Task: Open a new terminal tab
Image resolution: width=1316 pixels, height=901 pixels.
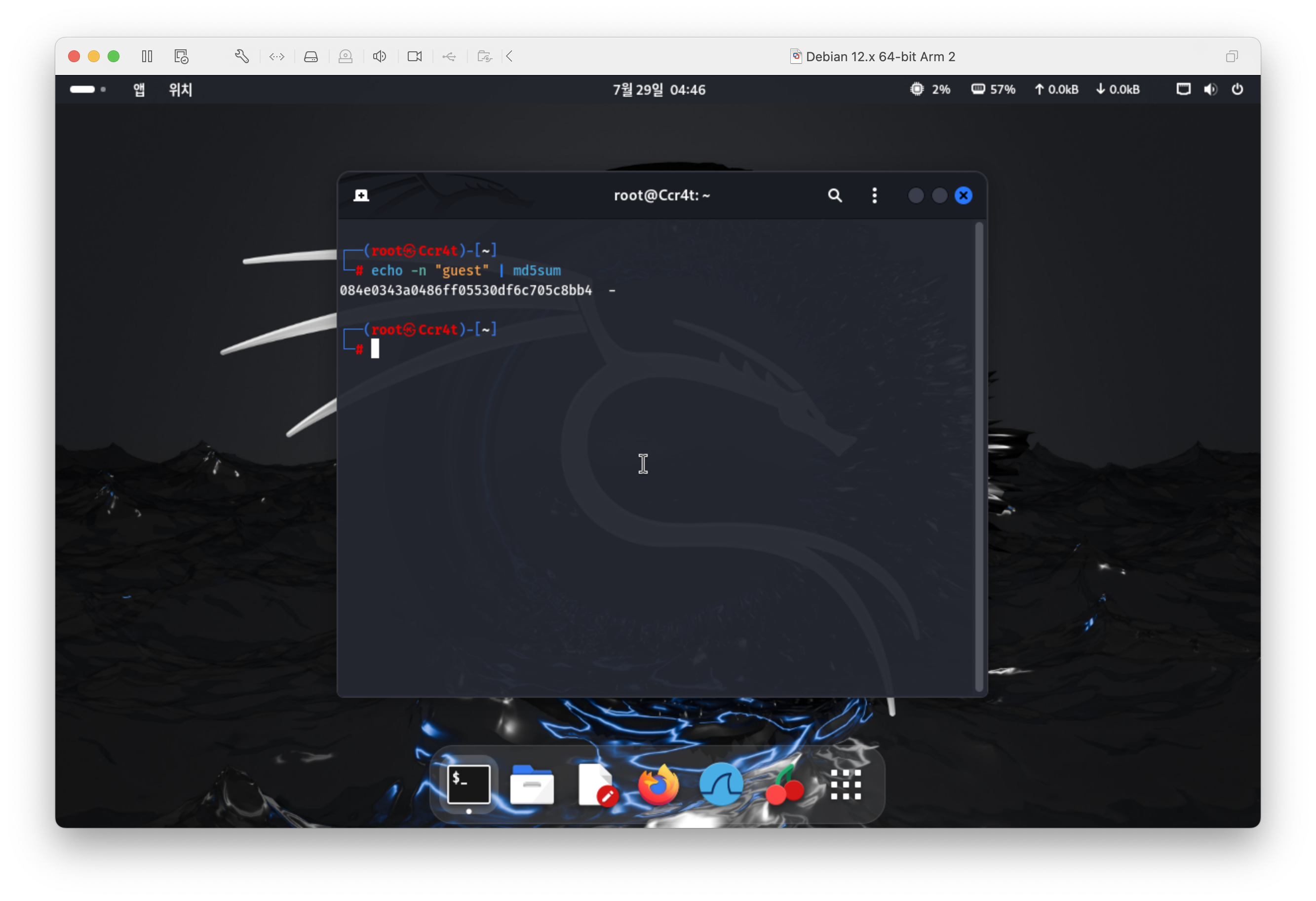Action: (x=361, y=196)
